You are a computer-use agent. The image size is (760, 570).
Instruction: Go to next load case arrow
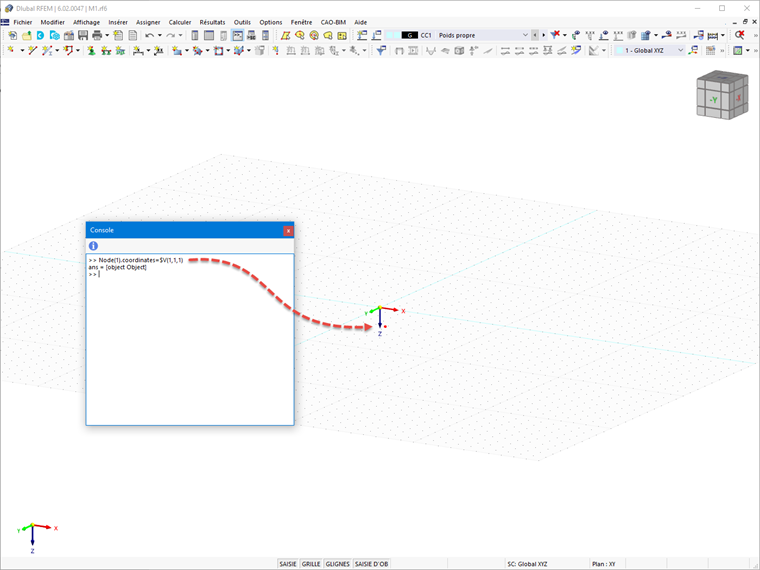(x=543, y=35)
